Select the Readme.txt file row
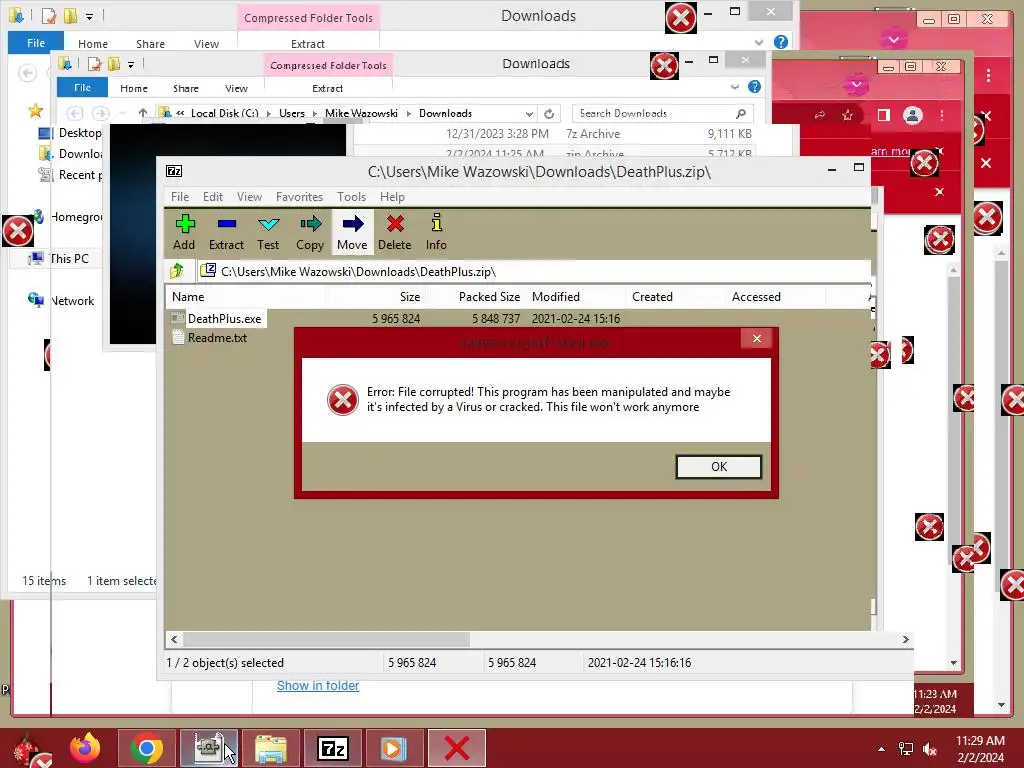1024x768 pixels. click(210, 338)
